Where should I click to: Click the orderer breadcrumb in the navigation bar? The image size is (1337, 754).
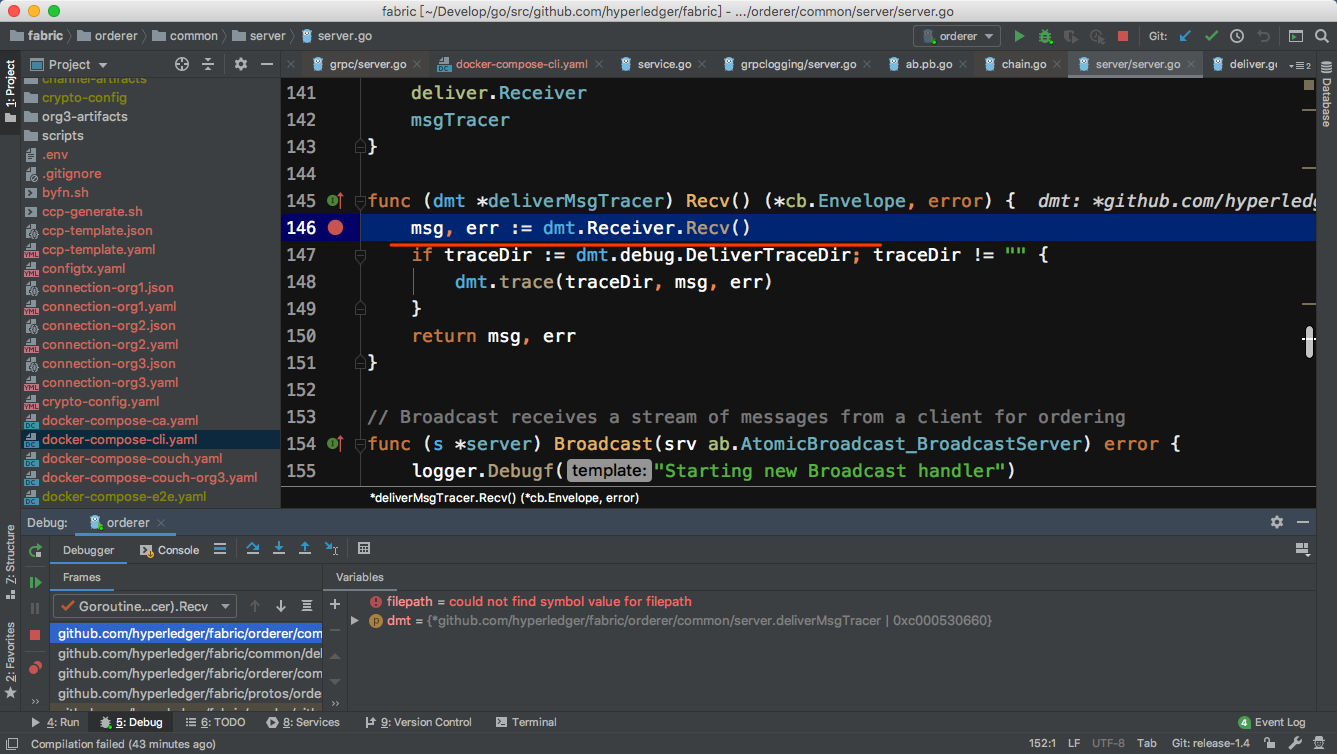(107, 36)
